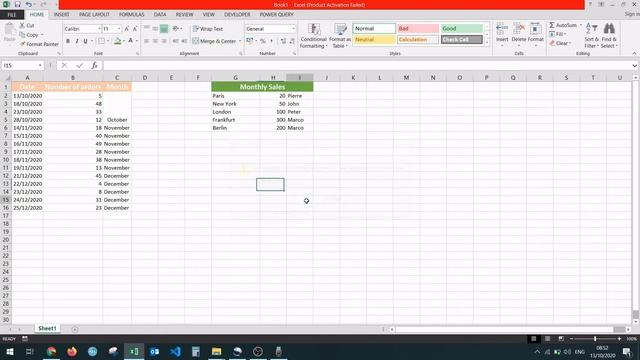This screenshot has width=640, height=360.
Task: Click the middle align icon
Action: coord(155,29)
